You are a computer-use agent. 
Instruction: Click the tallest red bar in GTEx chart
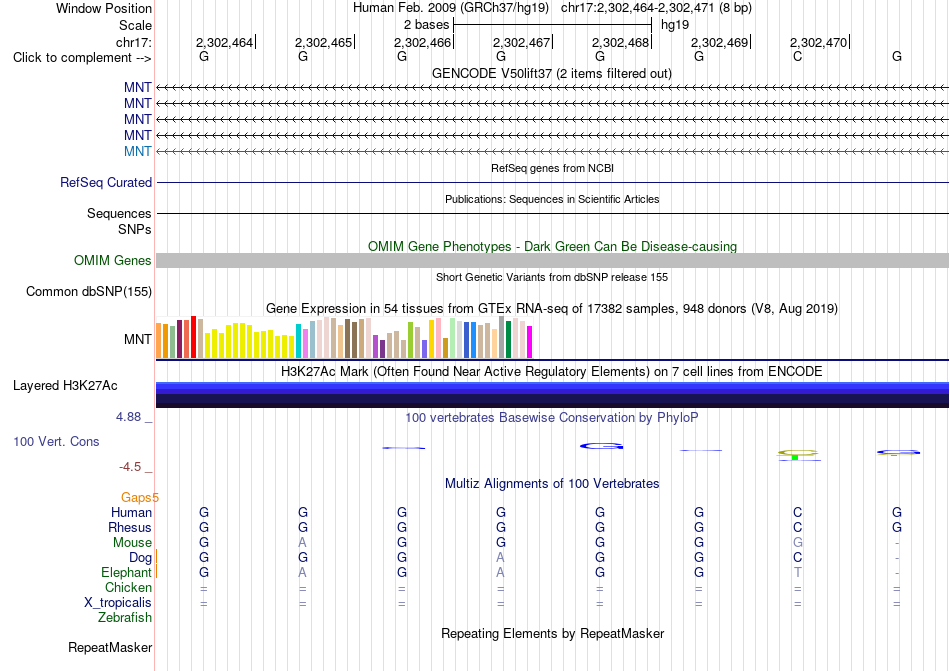click(193, 337)
